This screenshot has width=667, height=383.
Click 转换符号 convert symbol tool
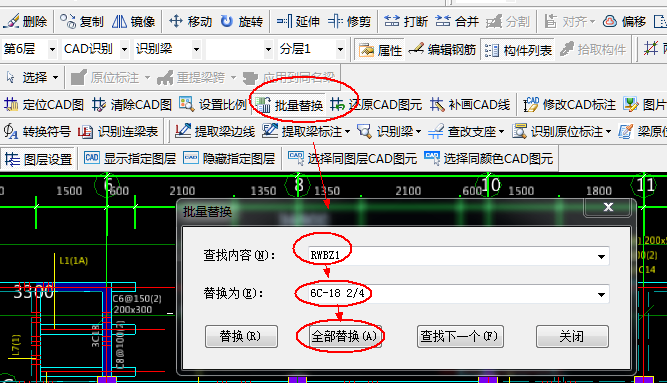(x=37, y=131)
